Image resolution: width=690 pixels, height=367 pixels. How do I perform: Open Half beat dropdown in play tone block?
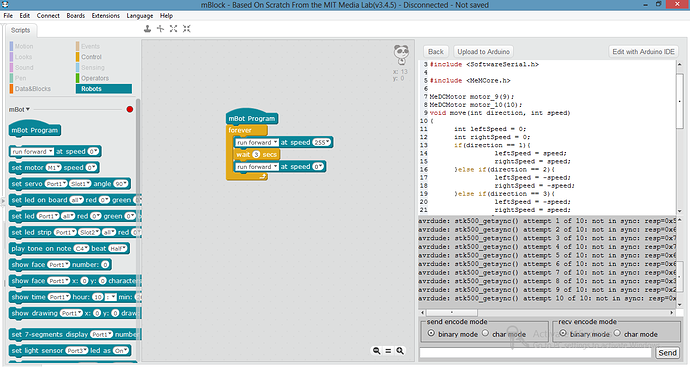pyautogui.click(x=117, y=248)
